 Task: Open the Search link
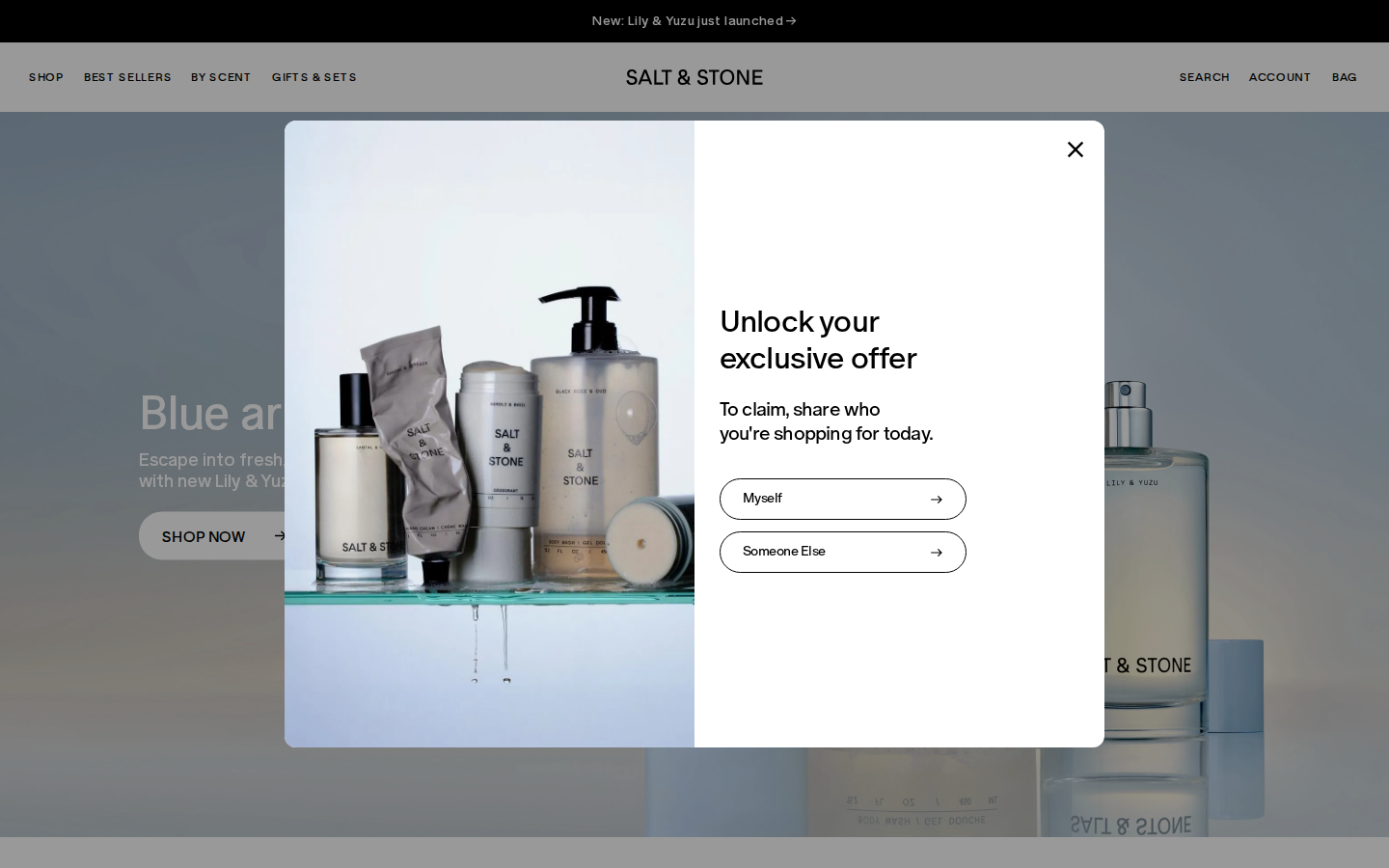pos(1204,77)
